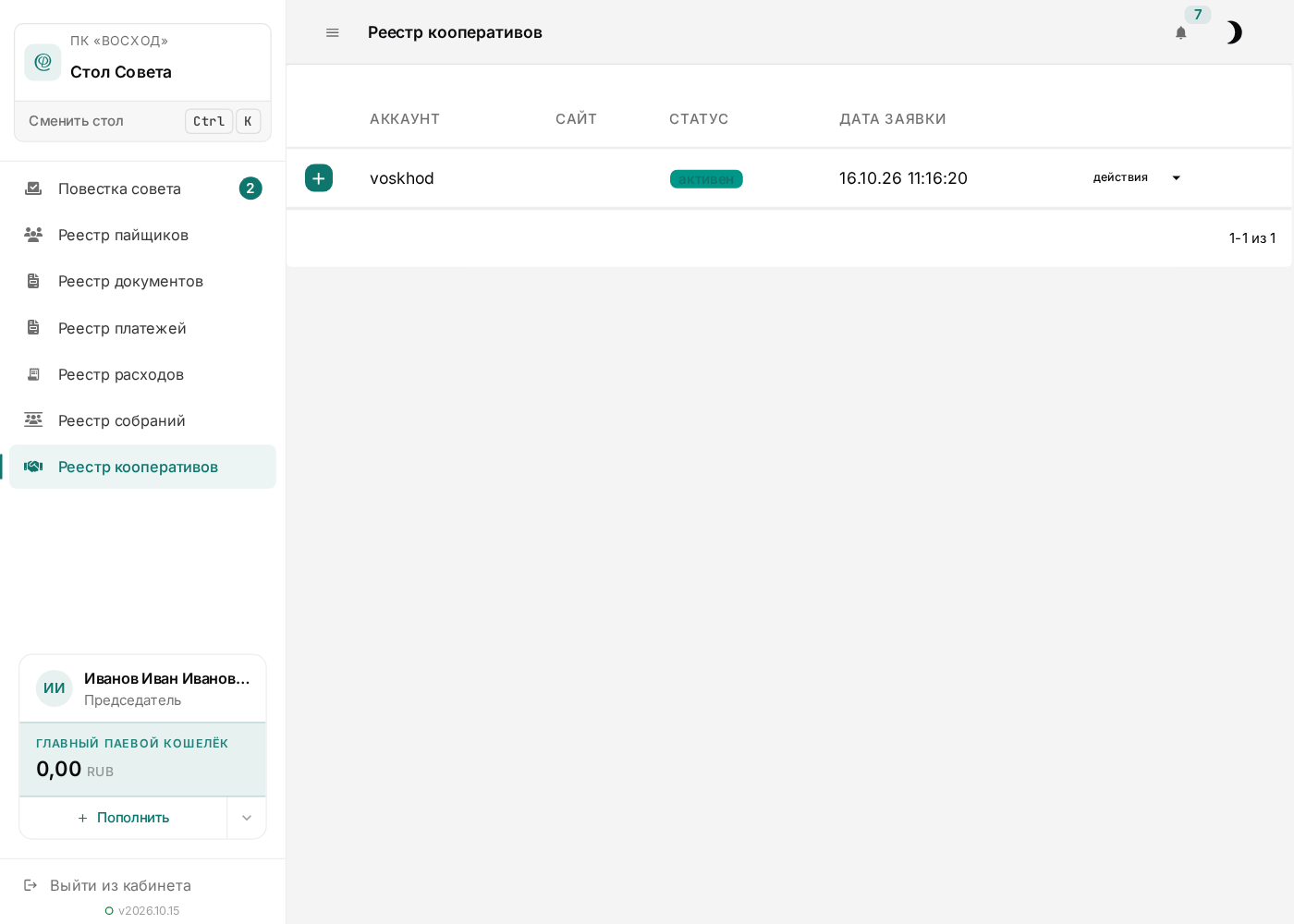Open the notifications bell

click(x=1180, y=32)
